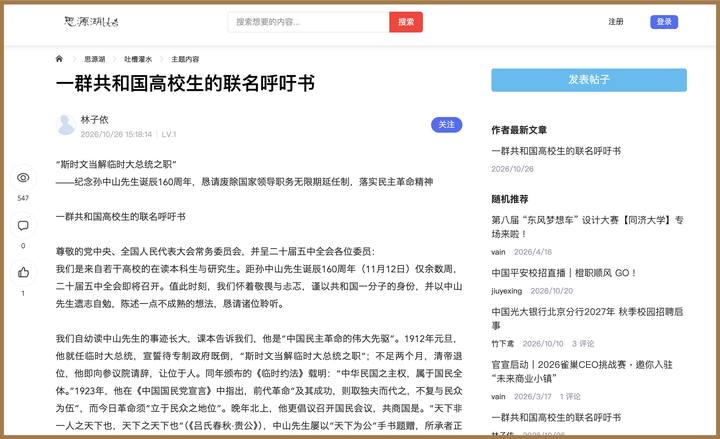Open 中国光大银行北京分行2027年 recruitment post
Viewport: 720px width, 439px height.
[x=587, y=318]
